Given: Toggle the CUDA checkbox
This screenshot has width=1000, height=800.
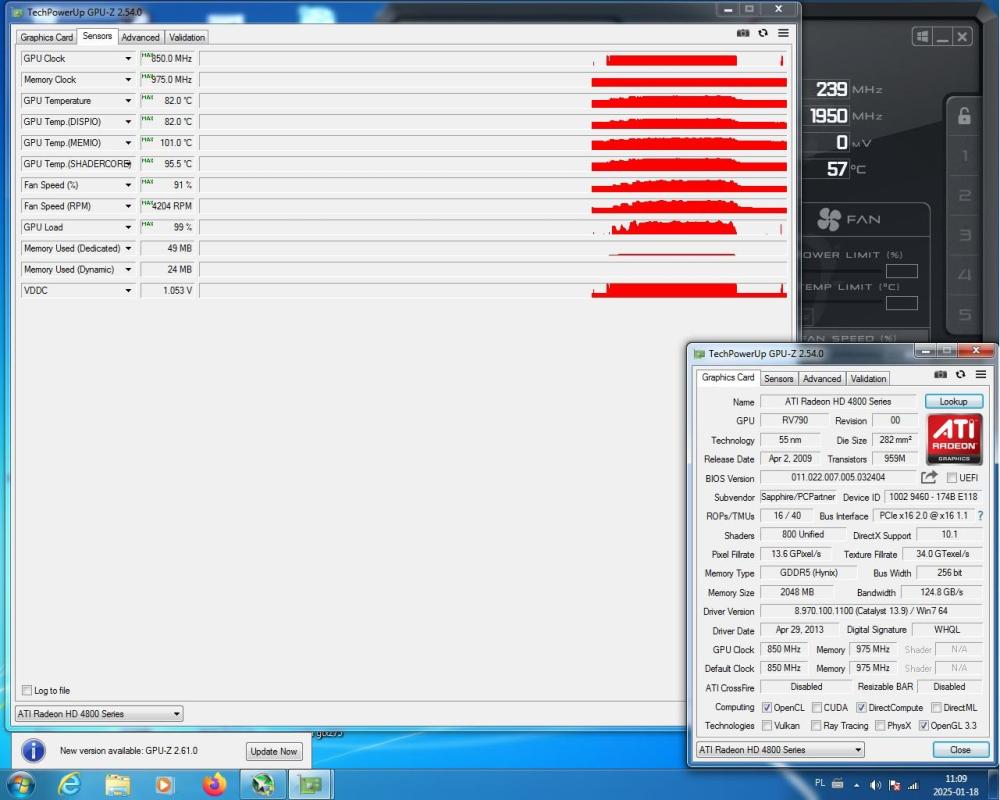Looking at the screenshot, I should tap(816, 707).
